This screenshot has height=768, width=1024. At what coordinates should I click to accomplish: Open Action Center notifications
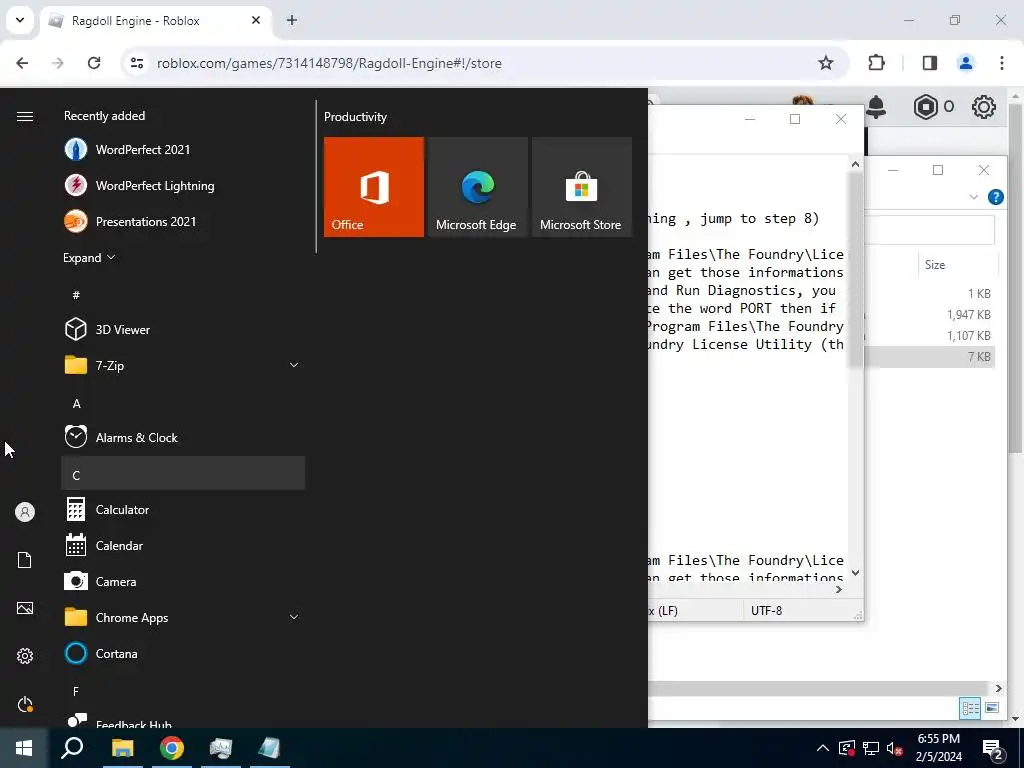[993, 748]
